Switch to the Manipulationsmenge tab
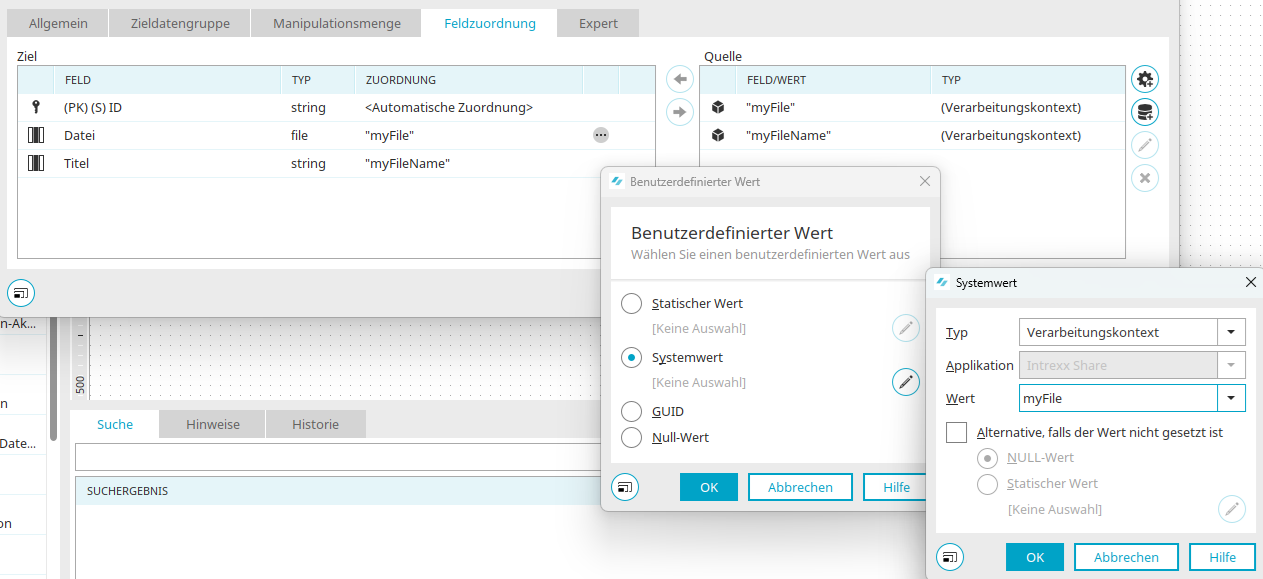Viewport: 1263px width, 579px height. pyautogui.click(x=337, y=23)
